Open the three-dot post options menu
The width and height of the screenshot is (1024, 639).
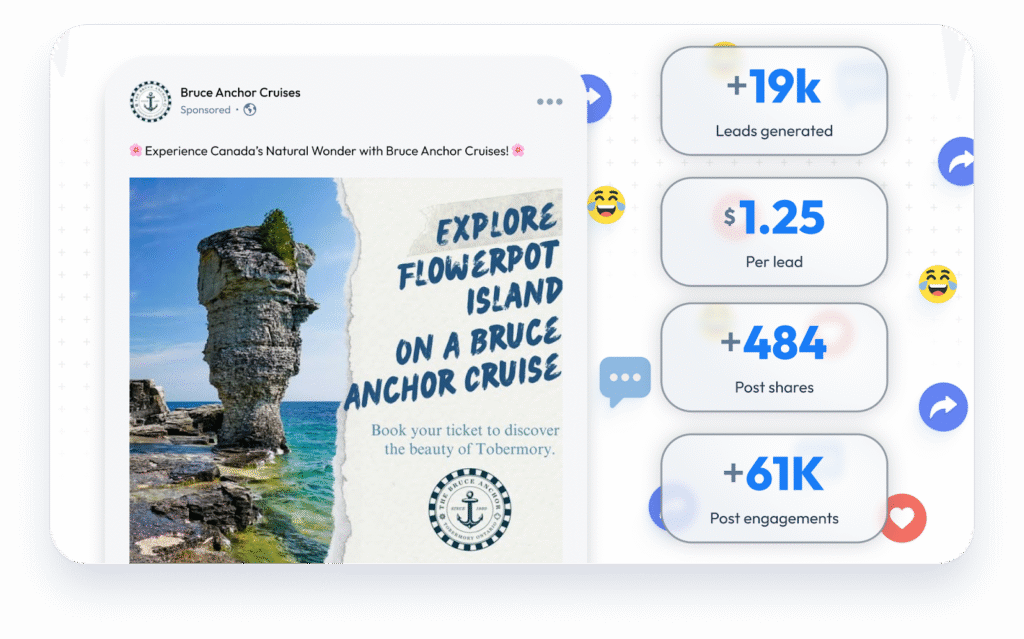(x=549, y=101)
